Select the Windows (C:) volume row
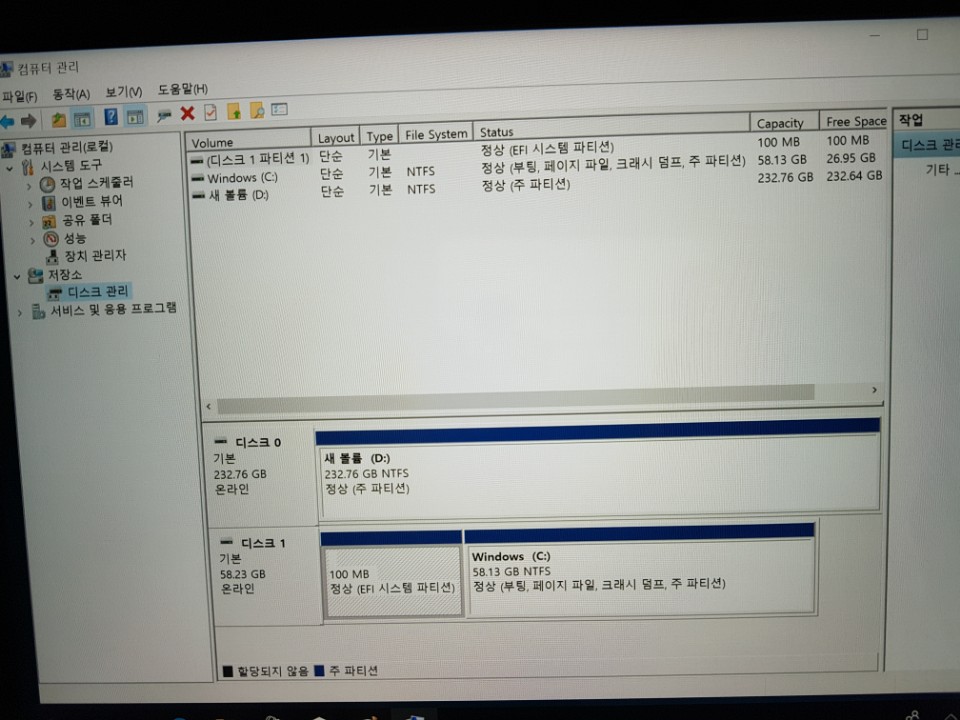 241,178
